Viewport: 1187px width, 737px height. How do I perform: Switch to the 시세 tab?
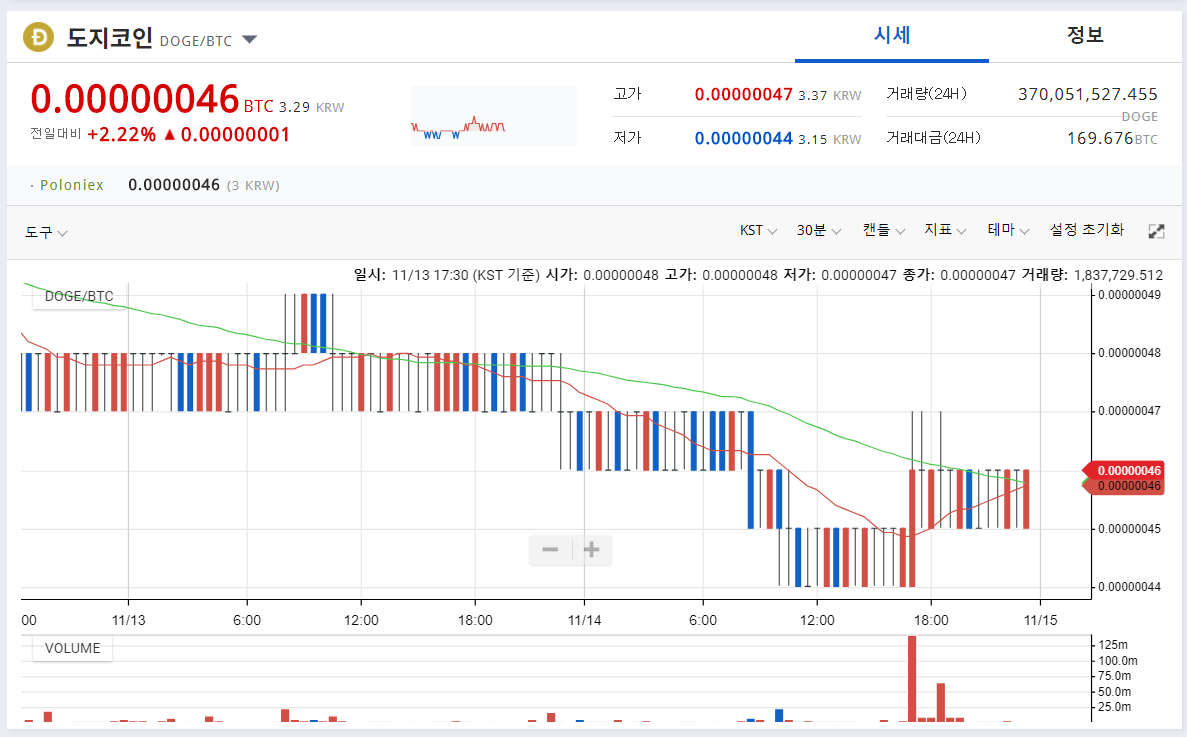pos(892,35)
